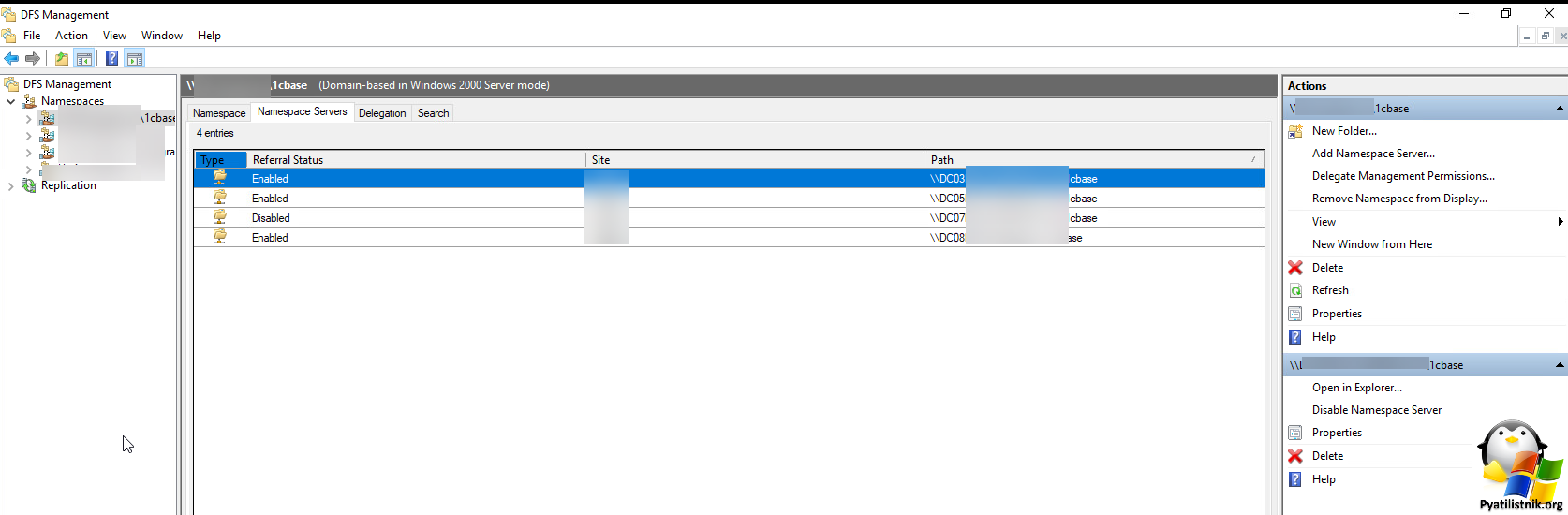This screenshot has height=515, width=1568.
Task: Click Remove Namespace from Display... action
Action: (1399, 199)
